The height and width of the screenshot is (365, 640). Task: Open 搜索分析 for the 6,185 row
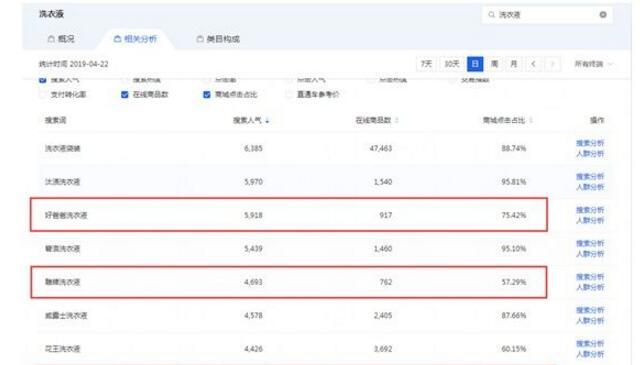tap(590, 143)
